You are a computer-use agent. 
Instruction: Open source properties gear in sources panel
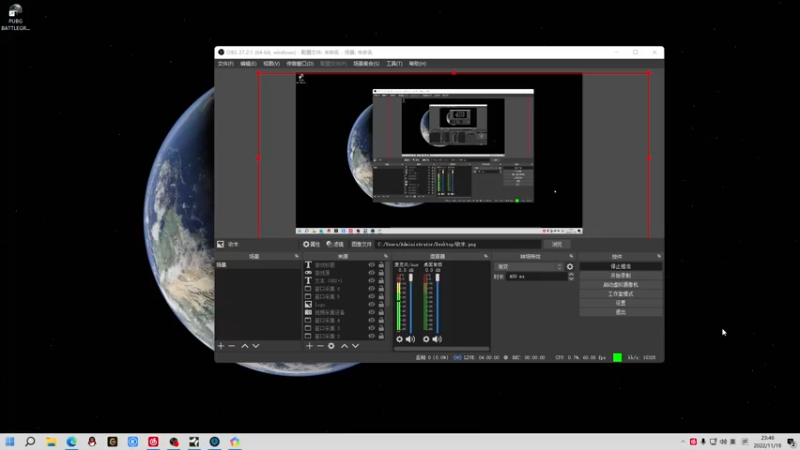[332, 346]
